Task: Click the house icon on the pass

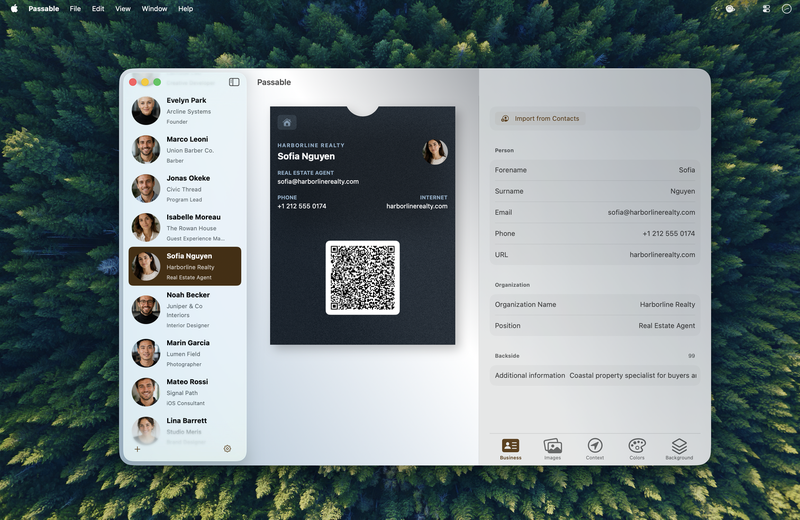Action: [287, 122]
